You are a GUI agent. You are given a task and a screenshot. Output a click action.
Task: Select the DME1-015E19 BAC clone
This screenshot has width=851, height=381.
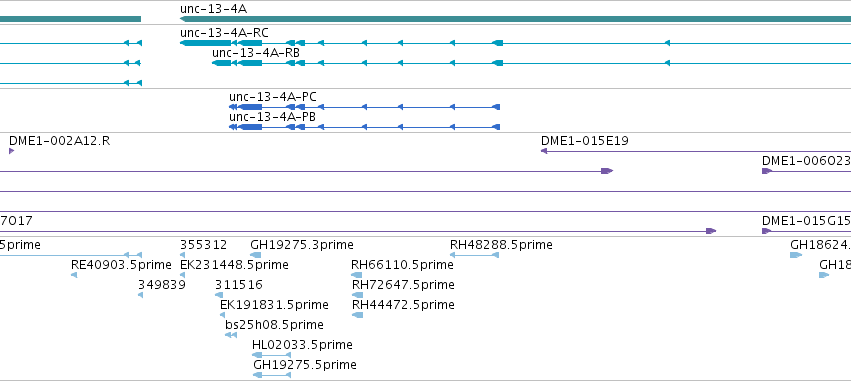point(696,151)
